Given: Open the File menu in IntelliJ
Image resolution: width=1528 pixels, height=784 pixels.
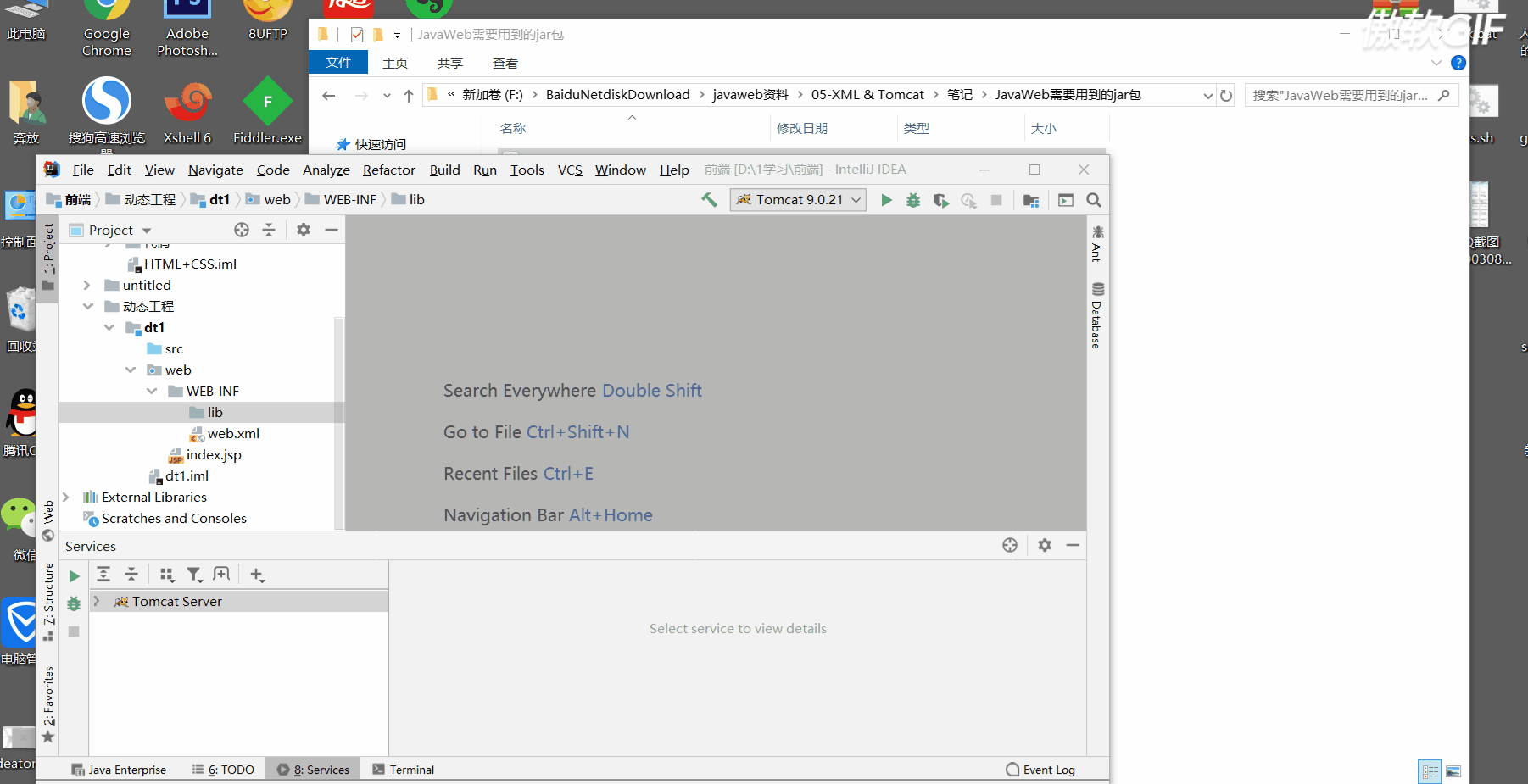Looking at the screenshot, I should [x=83, y=170].
